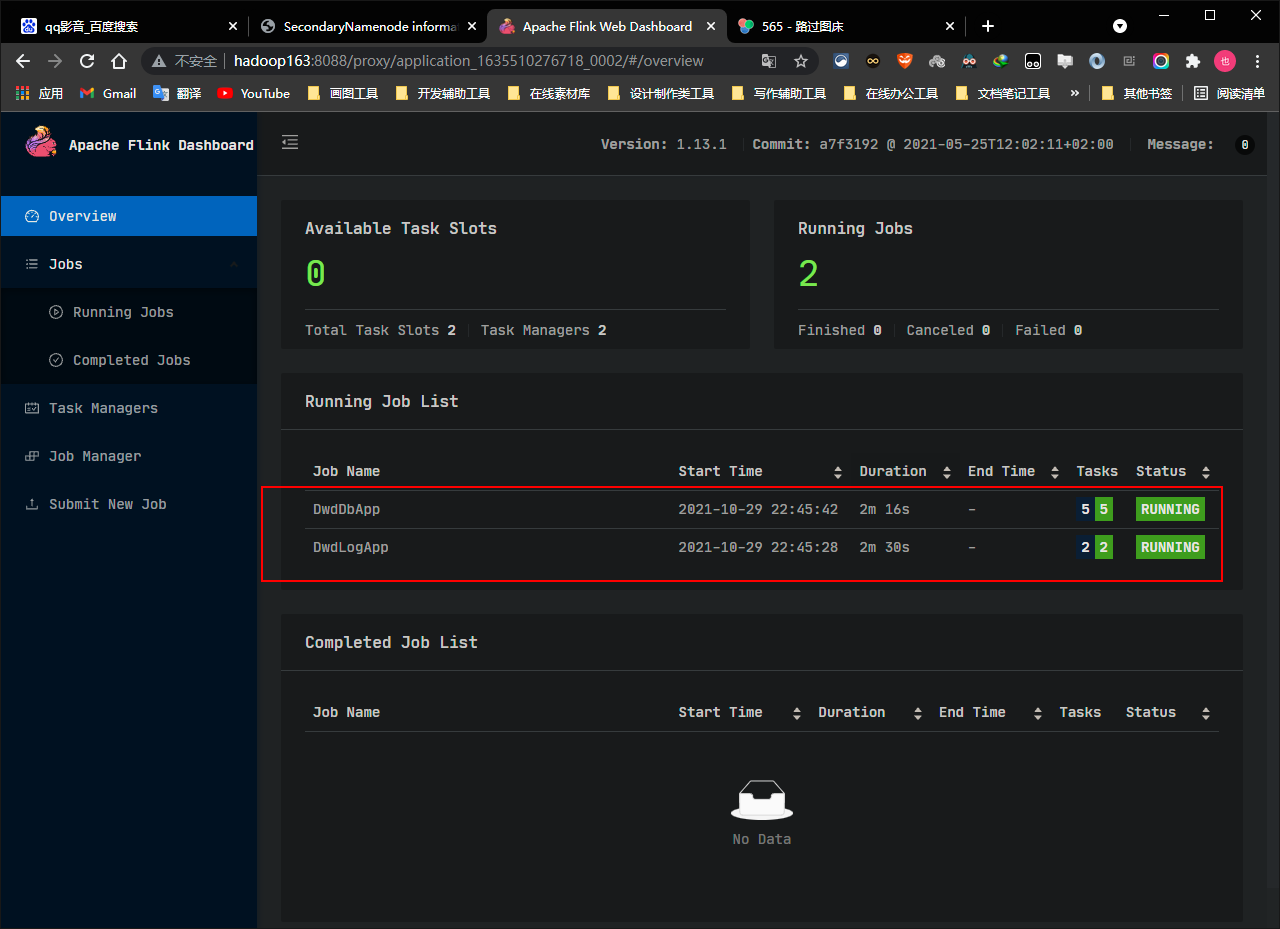Go to Task Managers page
1280x929 pixels.
[x=128, y=408]
